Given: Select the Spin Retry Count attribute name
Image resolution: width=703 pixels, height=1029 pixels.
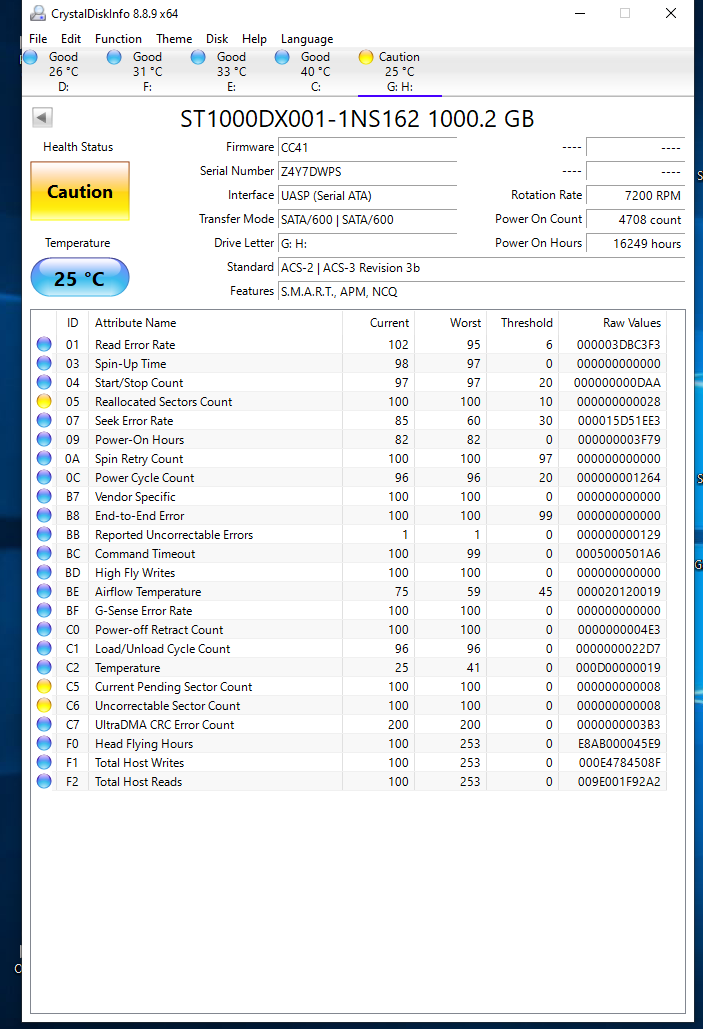Looking at the screenshot, I should 139,459.
